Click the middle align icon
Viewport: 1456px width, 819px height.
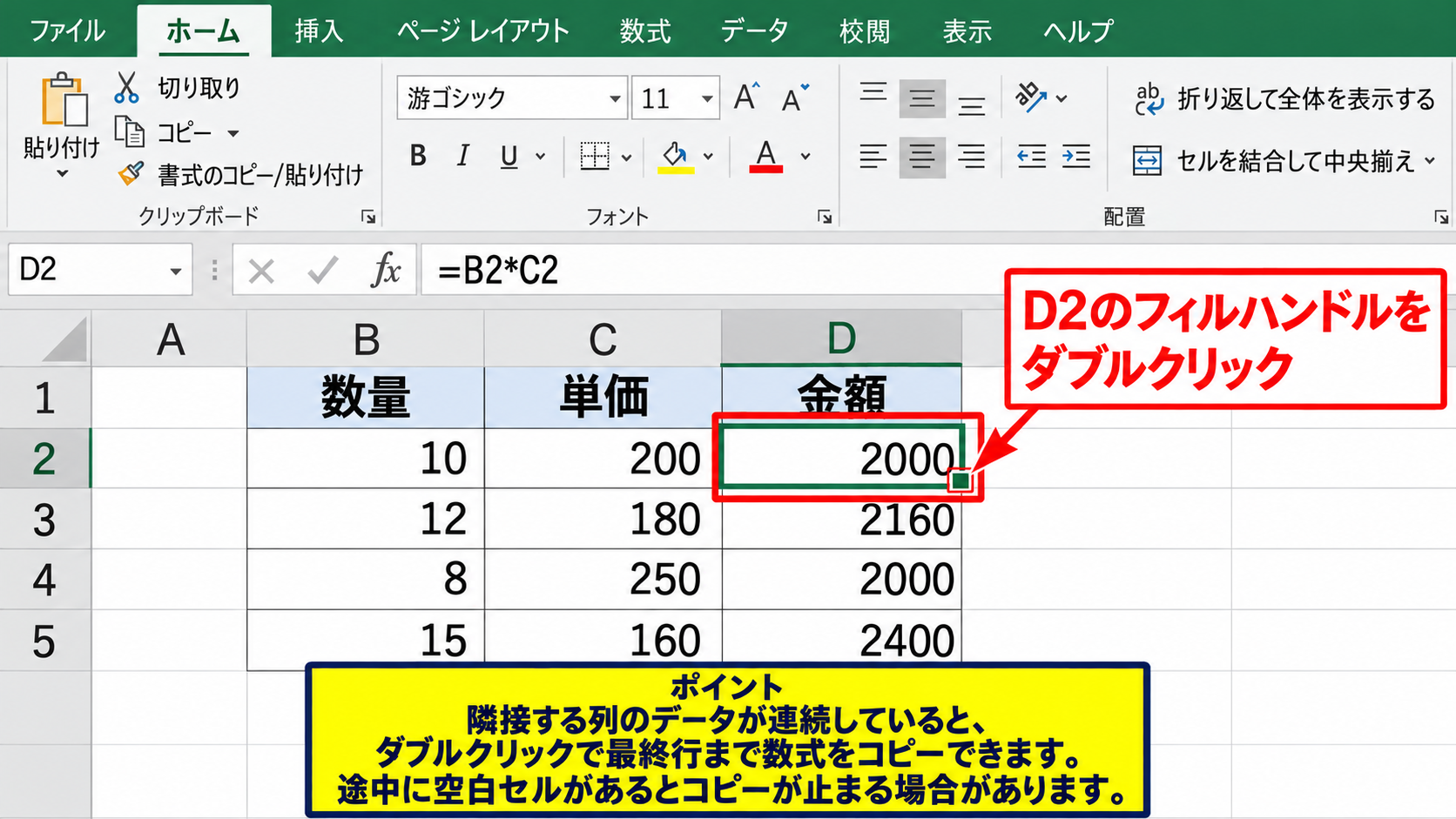point(922,98)
